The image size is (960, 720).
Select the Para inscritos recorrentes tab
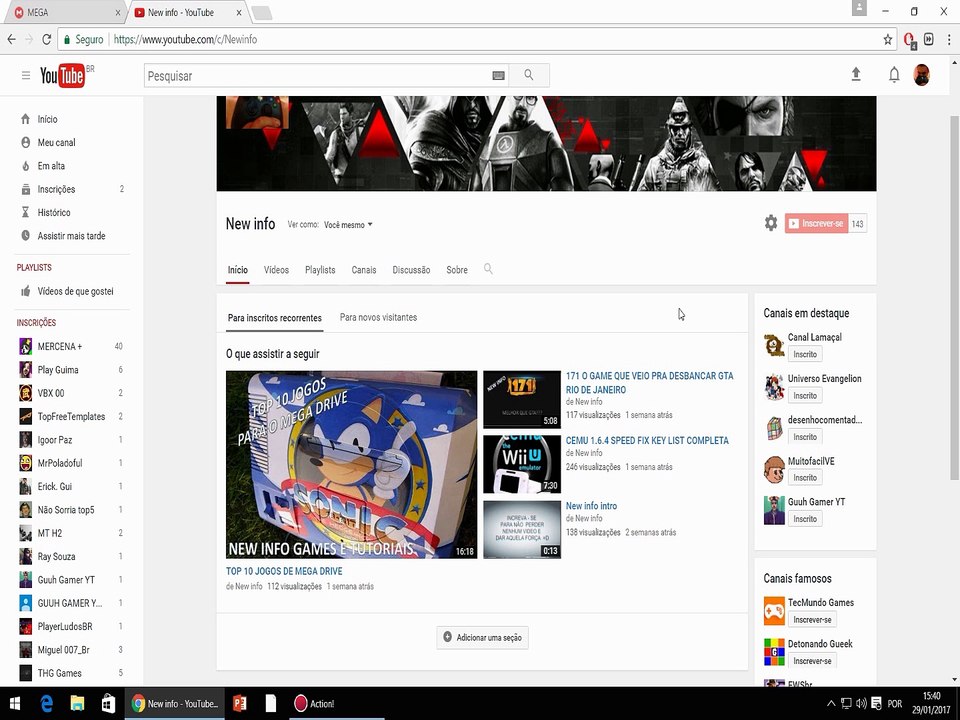pos(274,318)
